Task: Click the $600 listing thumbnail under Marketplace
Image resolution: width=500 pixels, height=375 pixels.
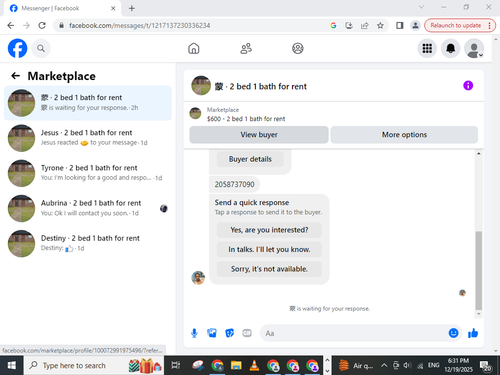Action: [195, 113]
